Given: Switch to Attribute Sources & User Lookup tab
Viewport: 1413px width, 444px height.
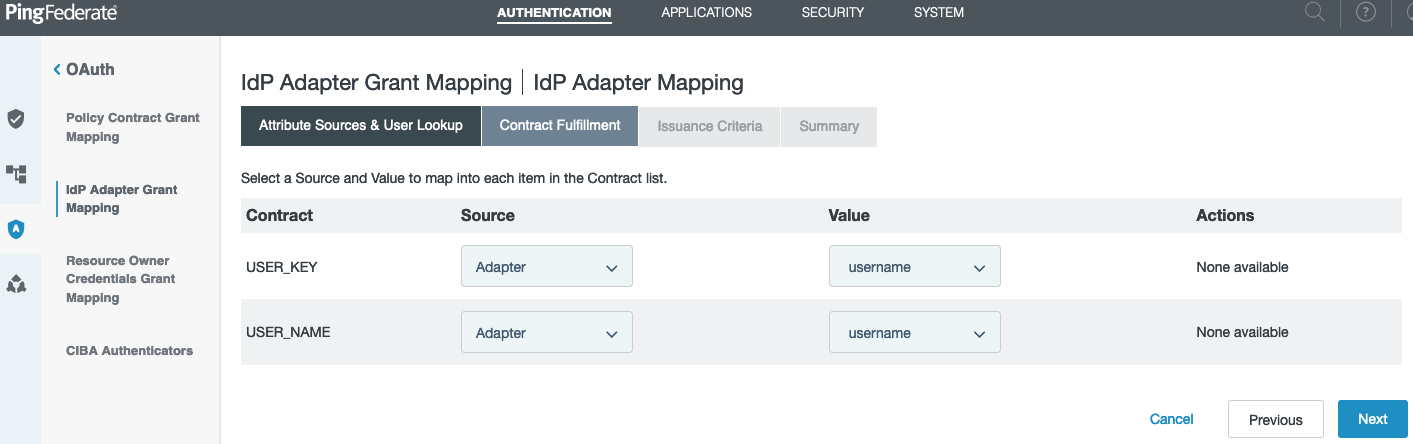Looking at the screenshot, I should (360, 126).
